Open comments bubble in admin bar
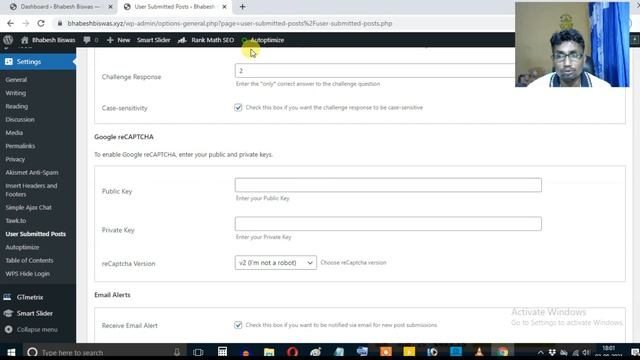 [x=87, y=40]
